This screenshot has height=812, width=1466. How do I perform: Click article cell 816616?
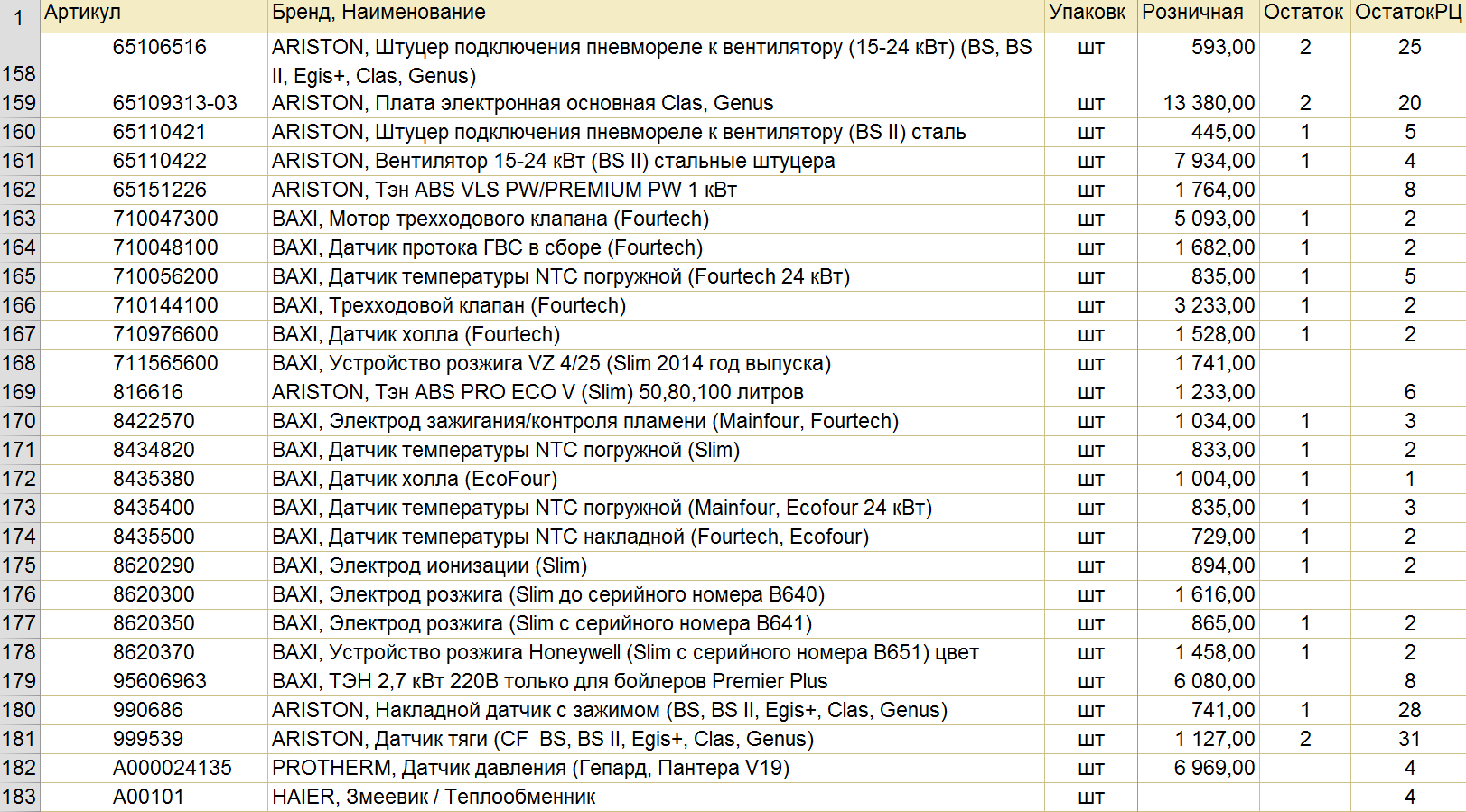pos(154,392)
